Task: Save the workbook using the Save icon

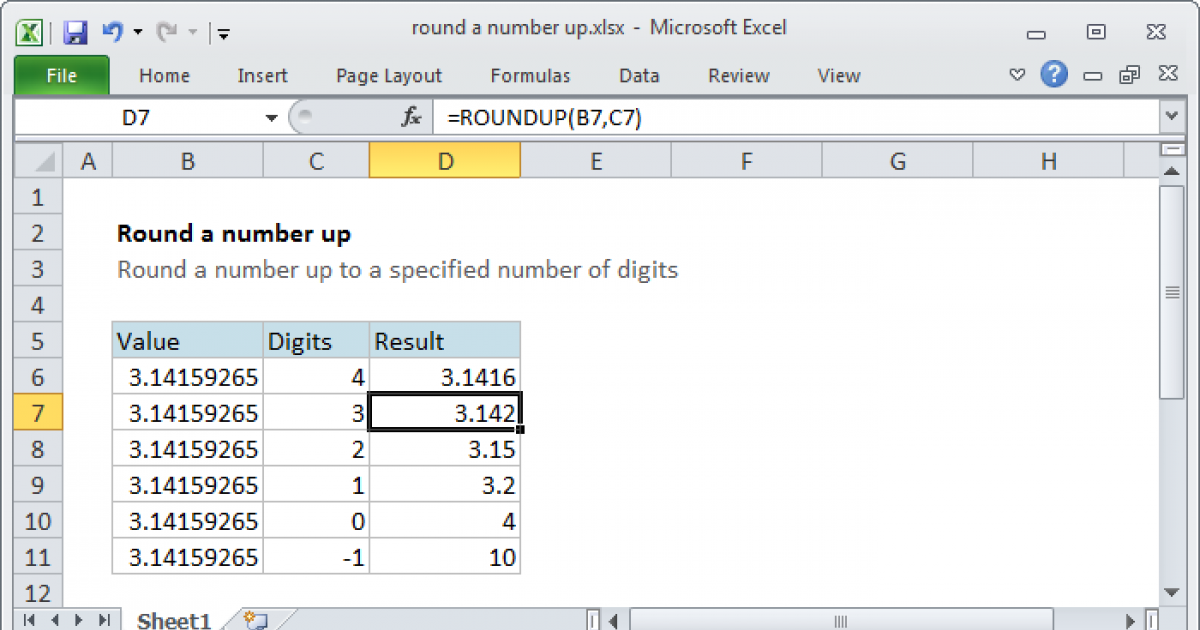Action: tap(75, 32)
